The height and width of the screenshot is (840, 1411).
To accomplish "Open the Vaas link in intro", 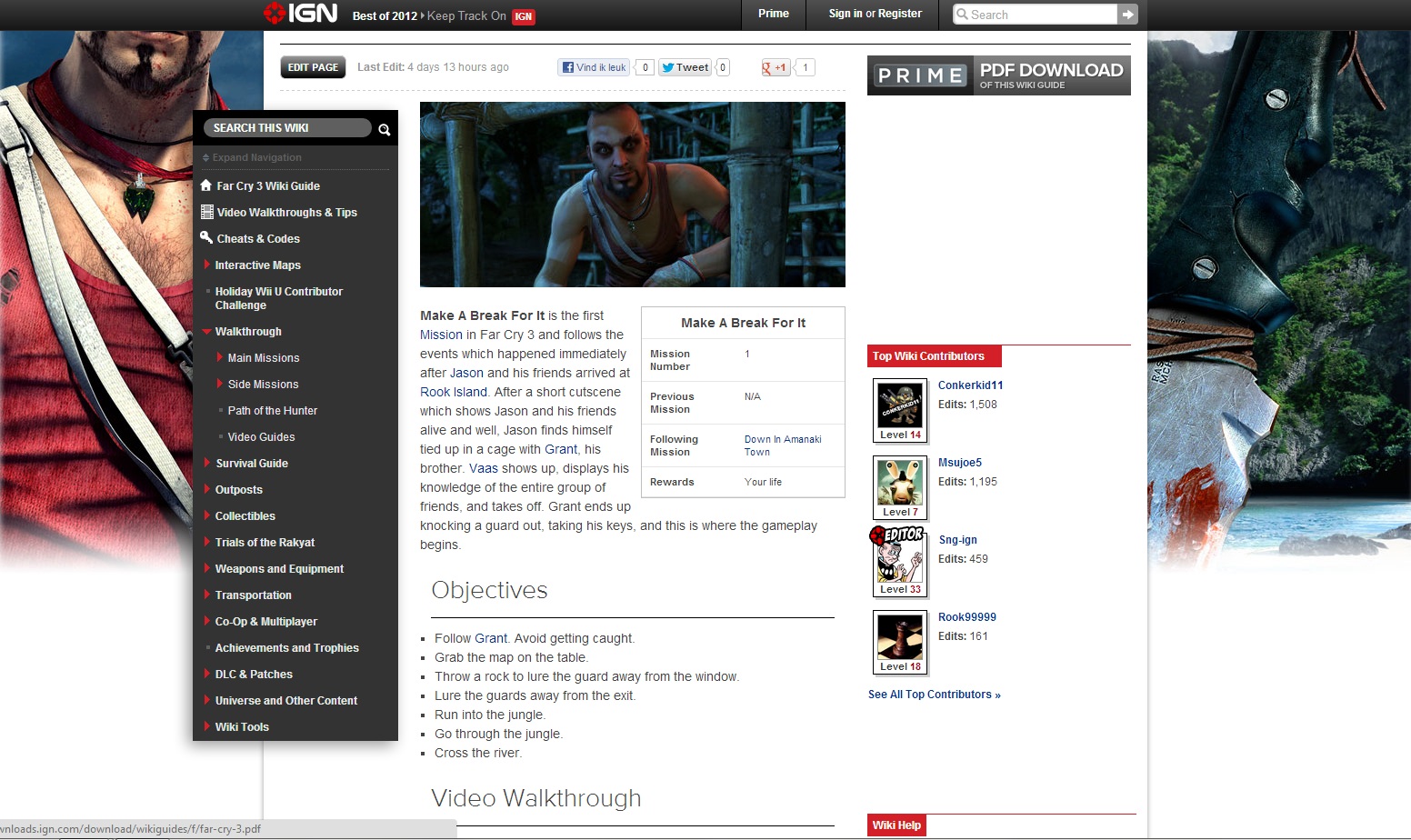I will pos(484,468).
